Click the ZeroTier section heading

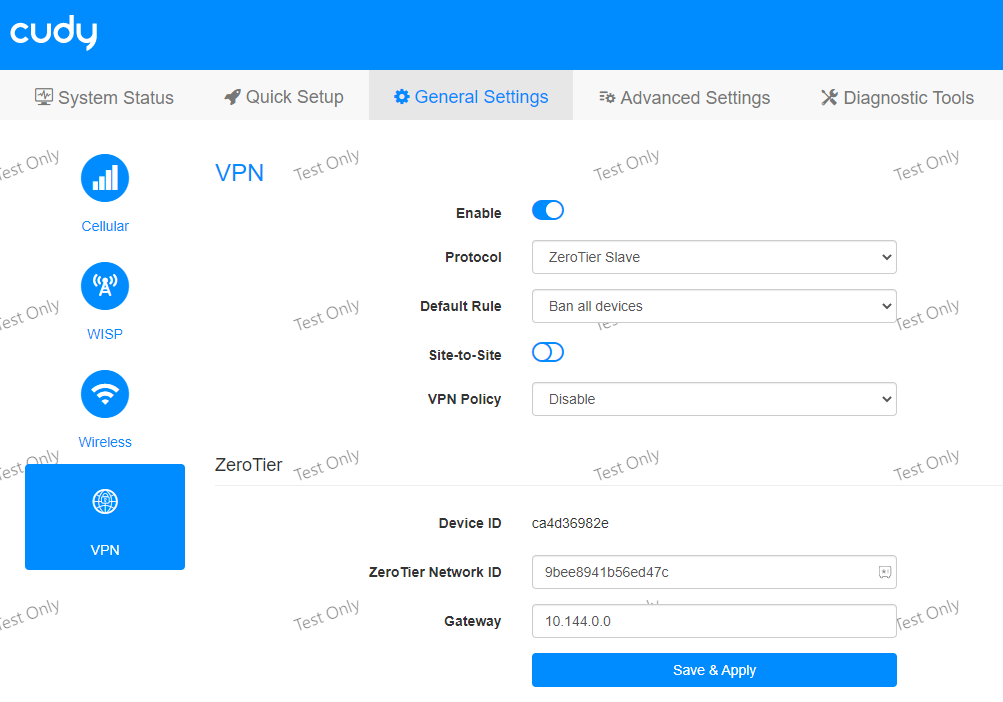[x=249, y=465]
